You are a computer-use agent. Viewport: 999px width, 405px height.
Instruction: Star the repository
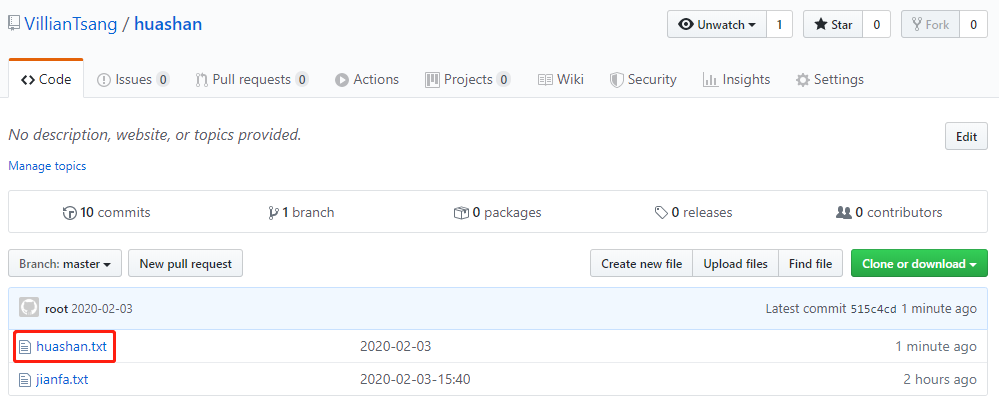[833, 25]
